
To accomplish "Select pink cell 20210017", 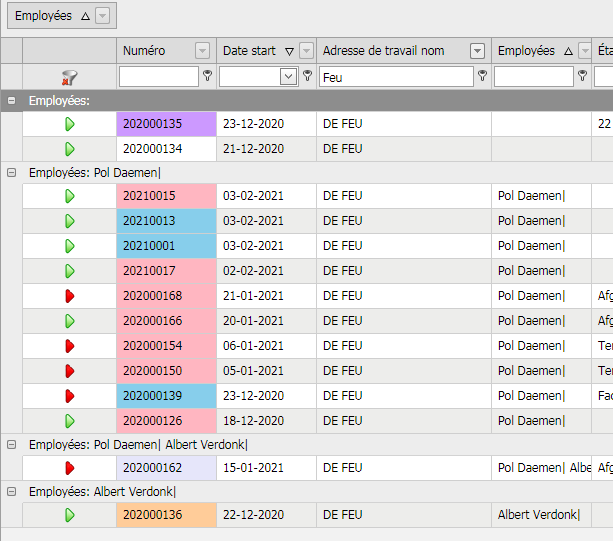I will pos(167,271).
